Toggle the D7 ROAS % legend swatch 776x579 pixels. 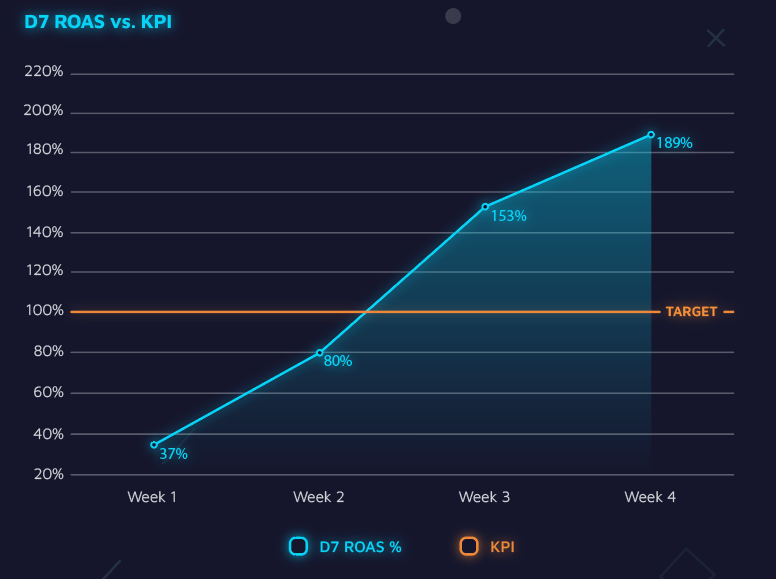pos(298,546)
